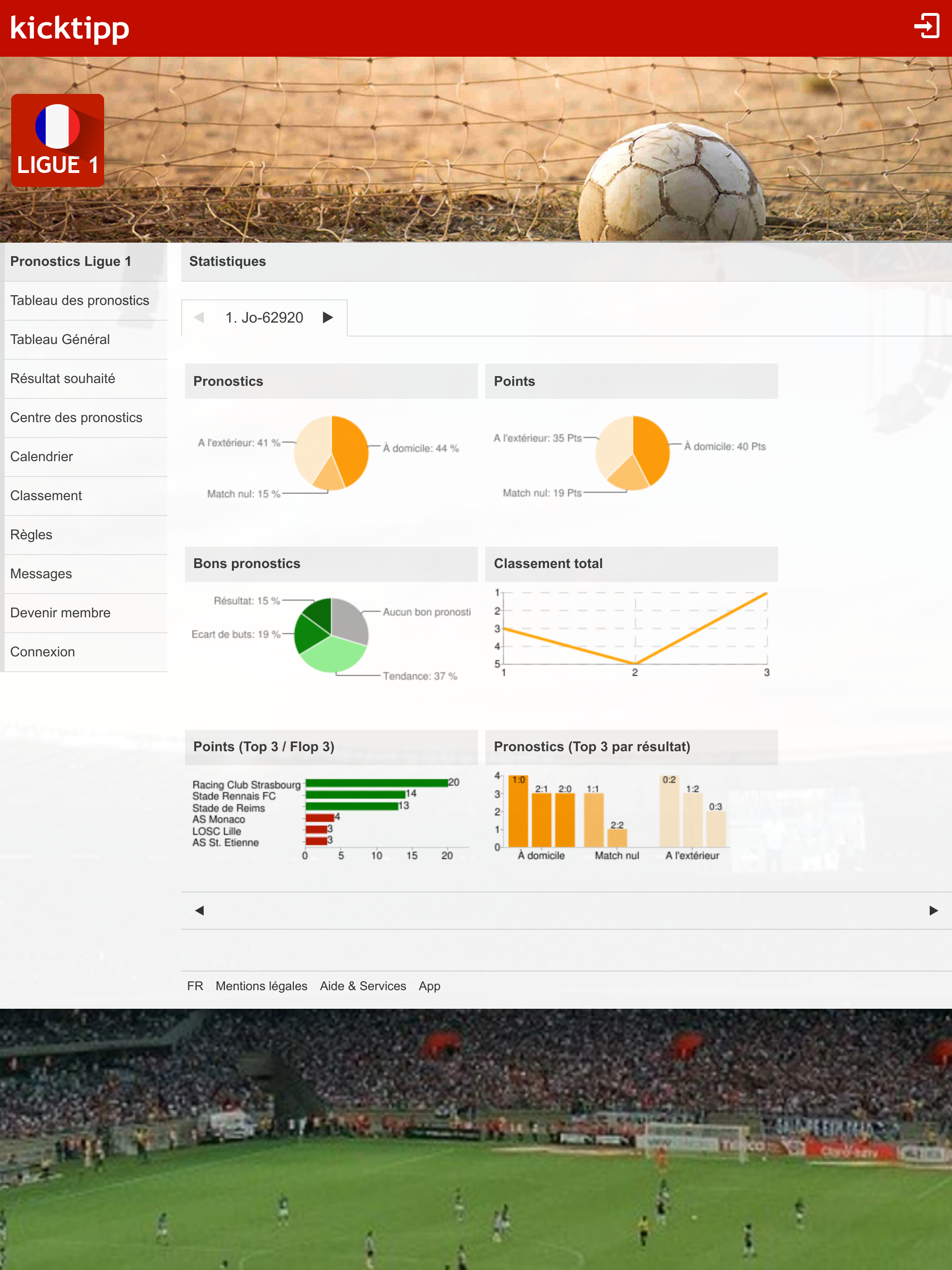The height and width of the screenshot is (1270, 952).
Task: Click the Ligue 1 badge
Action: tap(58, 140)
